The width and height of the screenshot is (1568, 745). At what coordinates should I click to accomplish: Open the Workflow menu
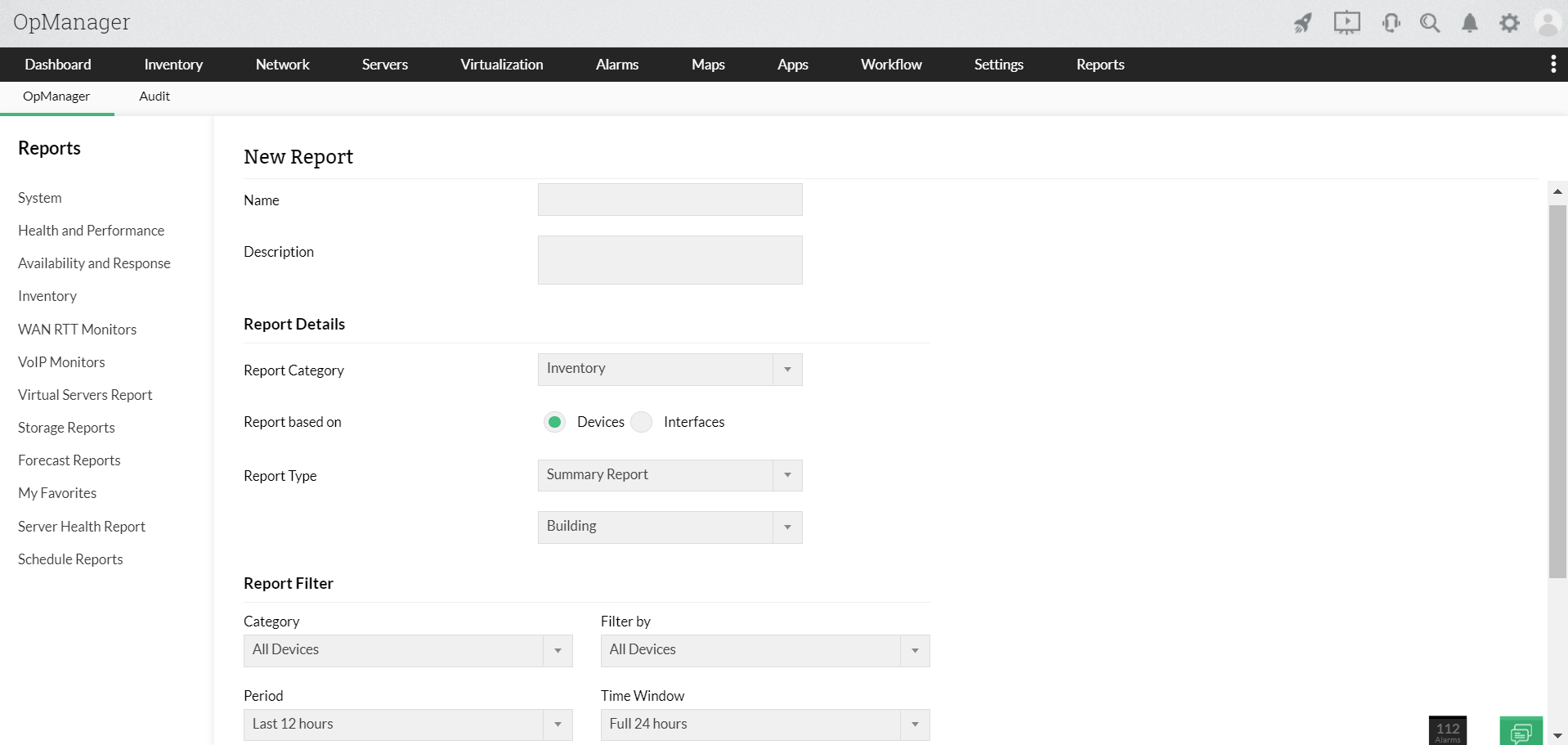(891, 65)
